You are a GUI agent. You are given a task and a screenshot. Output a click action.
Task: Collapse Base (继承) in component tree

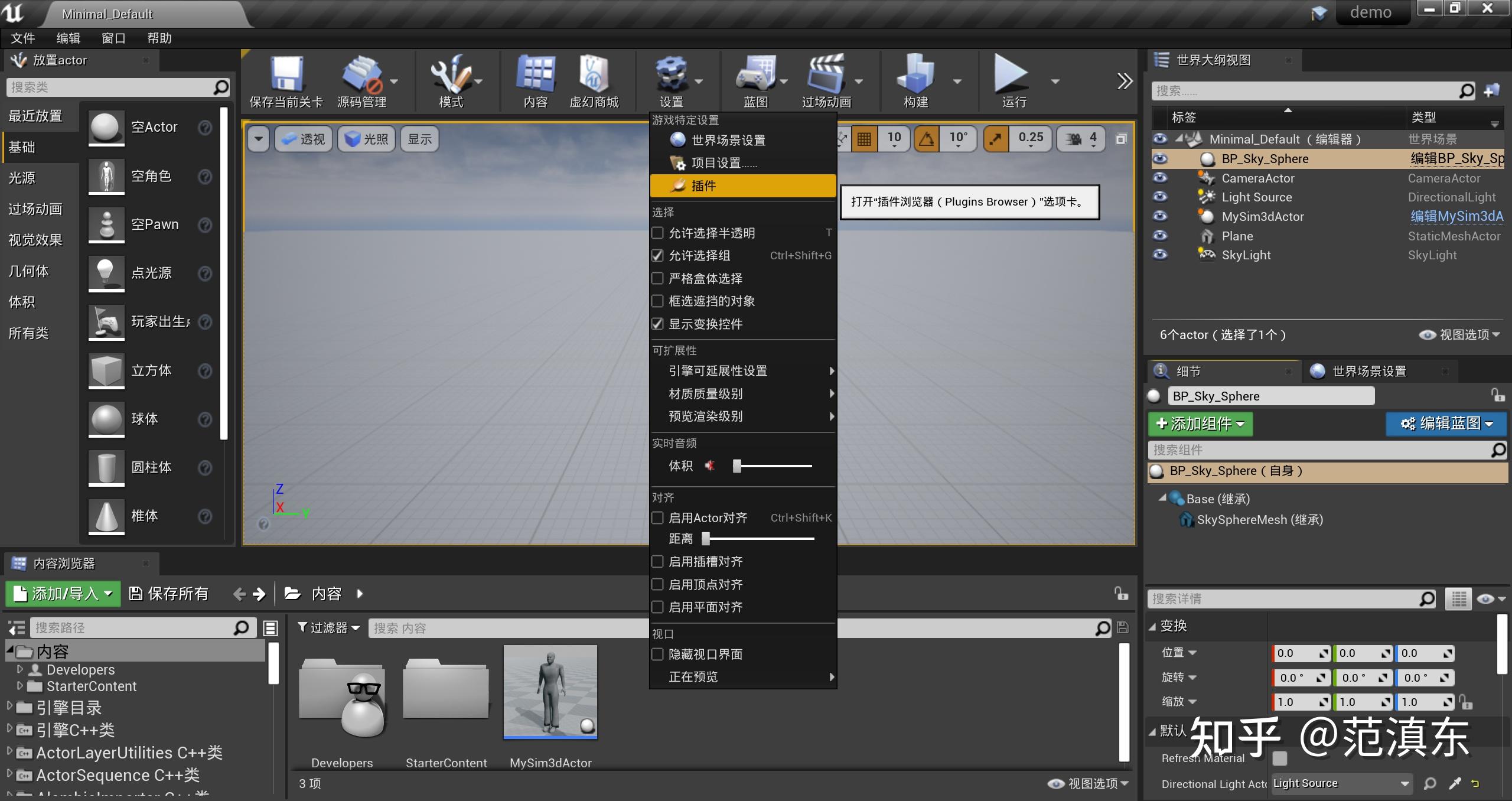pyautogui.click(x=1162, y=499)
